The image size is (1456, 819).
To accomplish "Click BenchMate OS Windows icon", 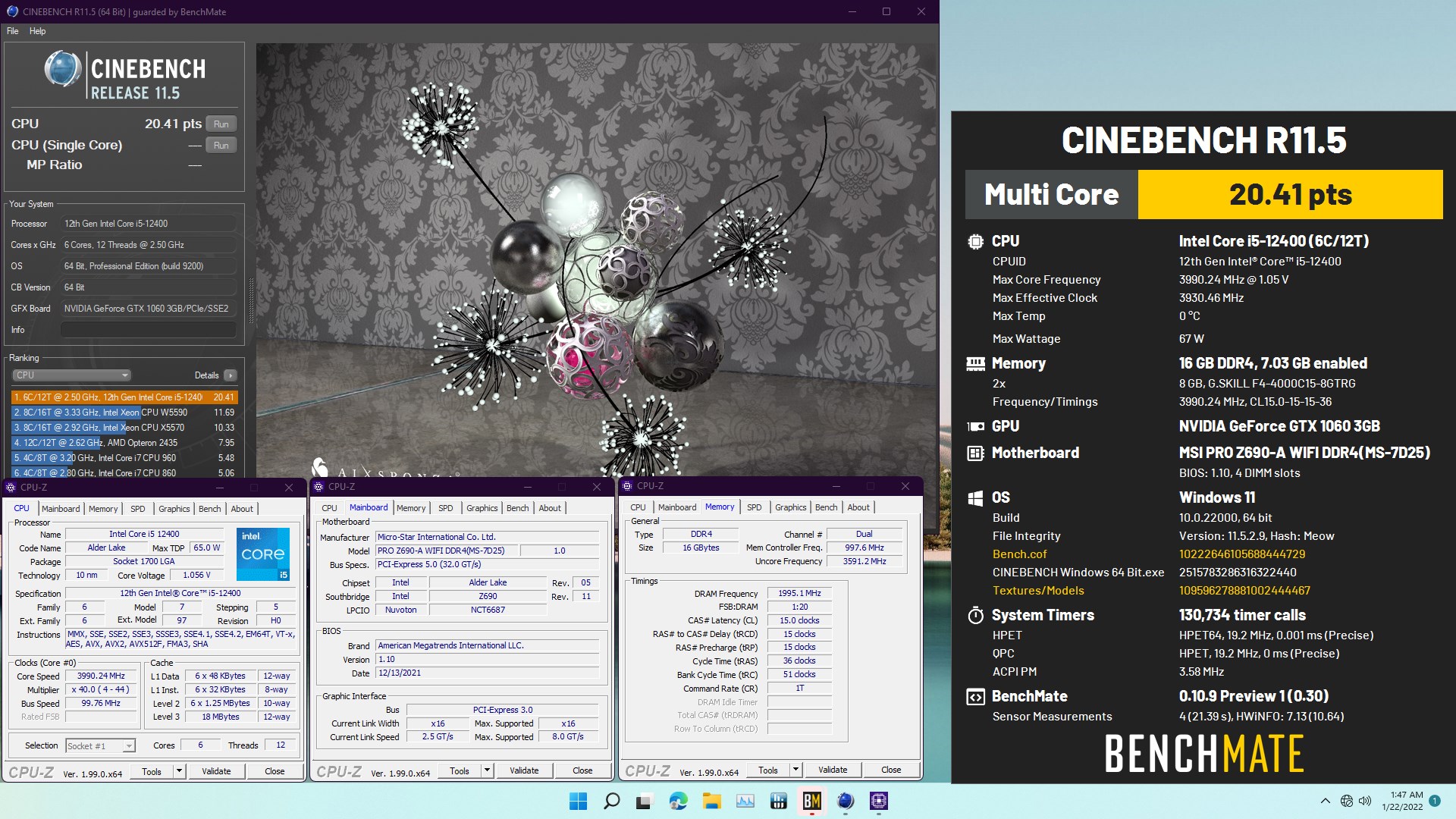I will 975,498.
